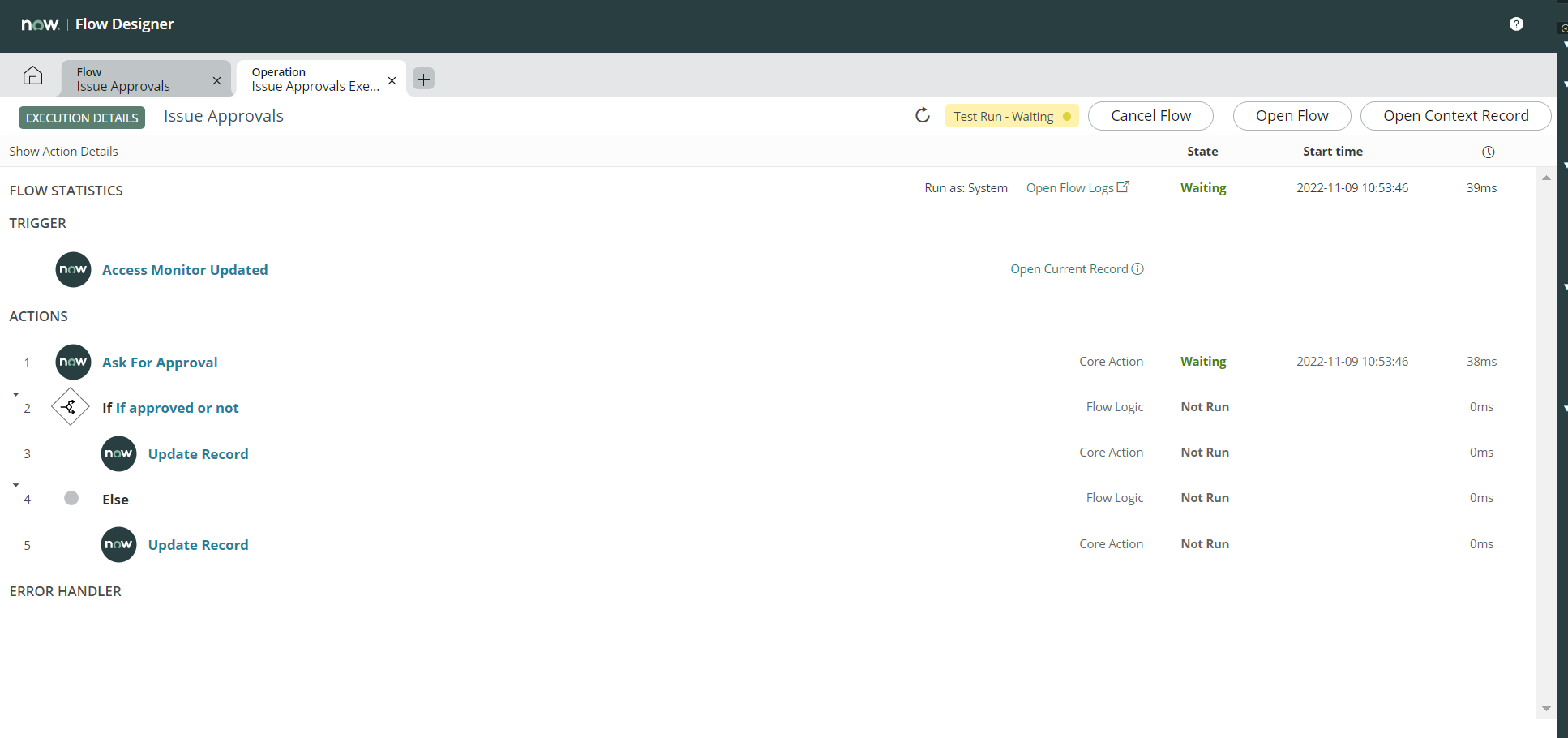The image size is (1568, 738).
Task: Click the Cancel Flow button
Action: pos(1150,115)
